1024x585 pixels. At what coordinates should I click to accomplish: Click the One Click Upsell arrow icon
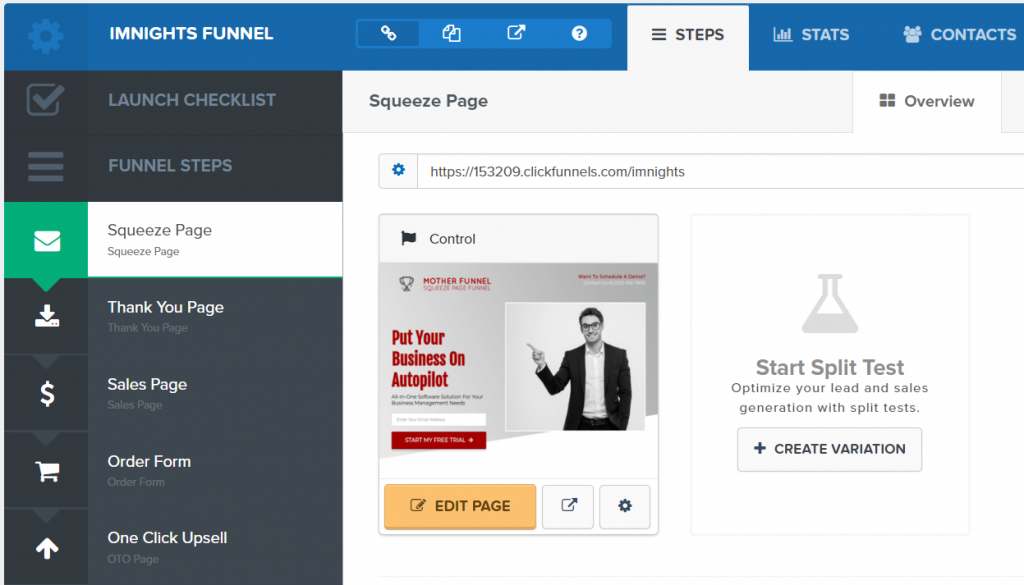pyautogui.click(x=47, y=548)
